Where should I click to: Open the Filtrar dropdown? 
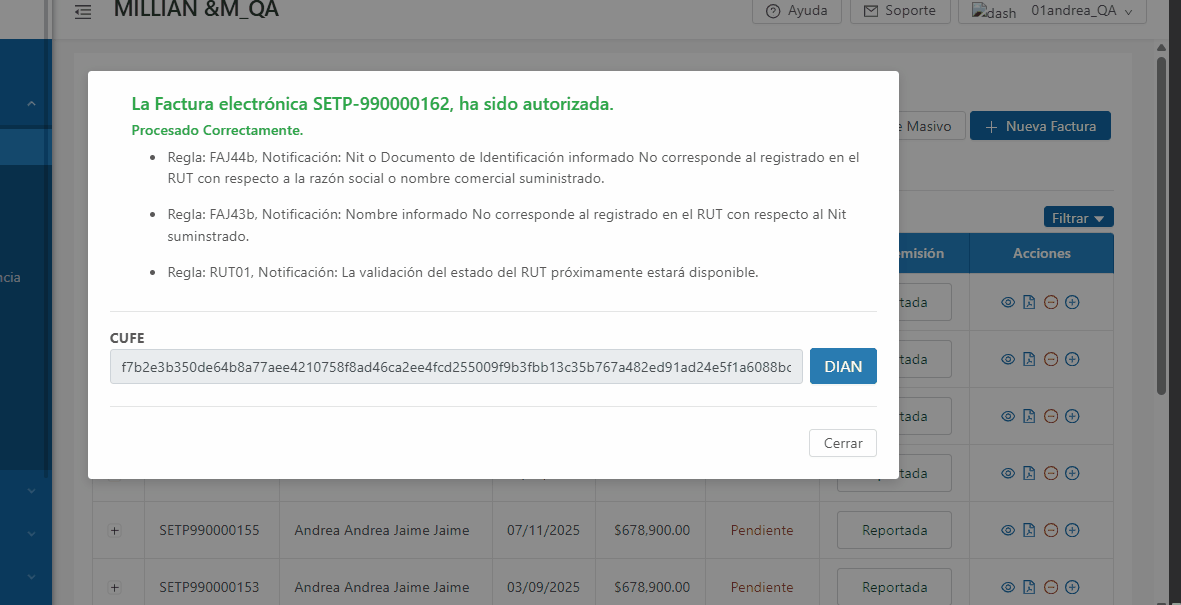(1078, 218)
